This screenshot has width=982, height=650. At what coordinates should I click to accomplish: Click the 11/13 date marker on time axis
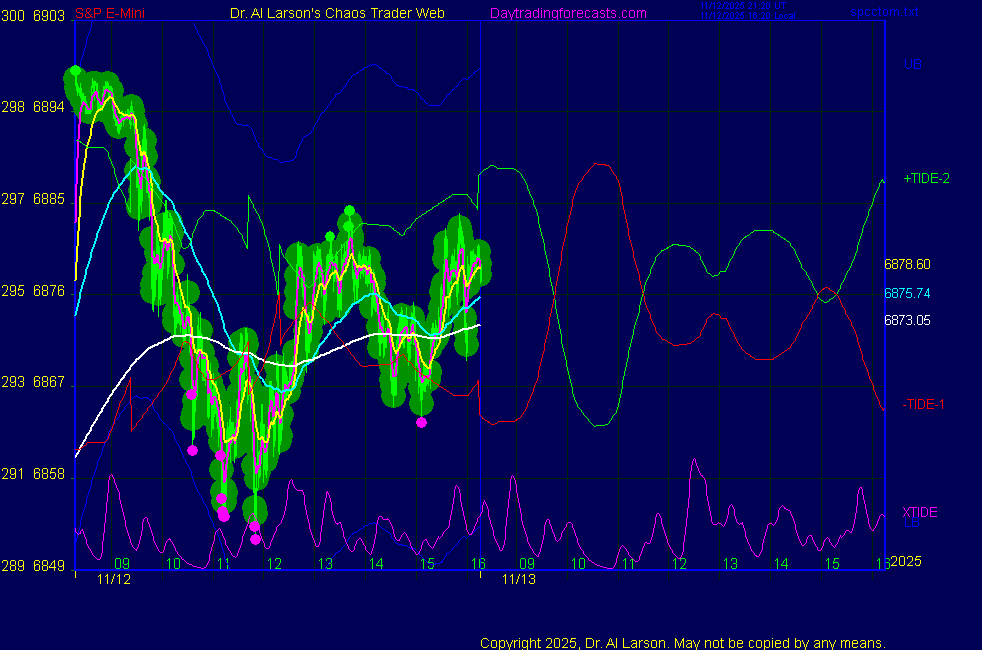tap(518, 579)
